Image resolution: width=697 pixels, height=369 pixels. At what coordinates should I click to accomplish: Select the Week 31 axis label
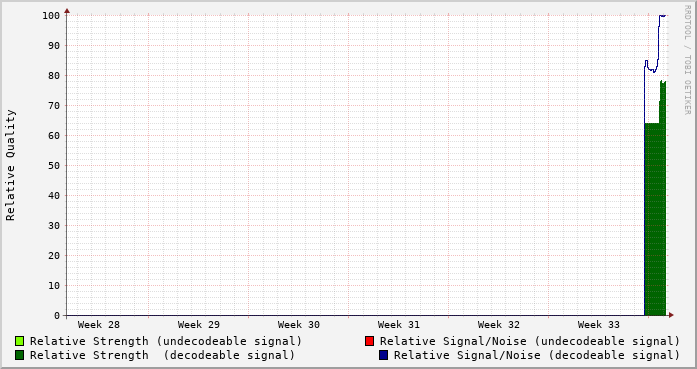[x=399, y=325]
